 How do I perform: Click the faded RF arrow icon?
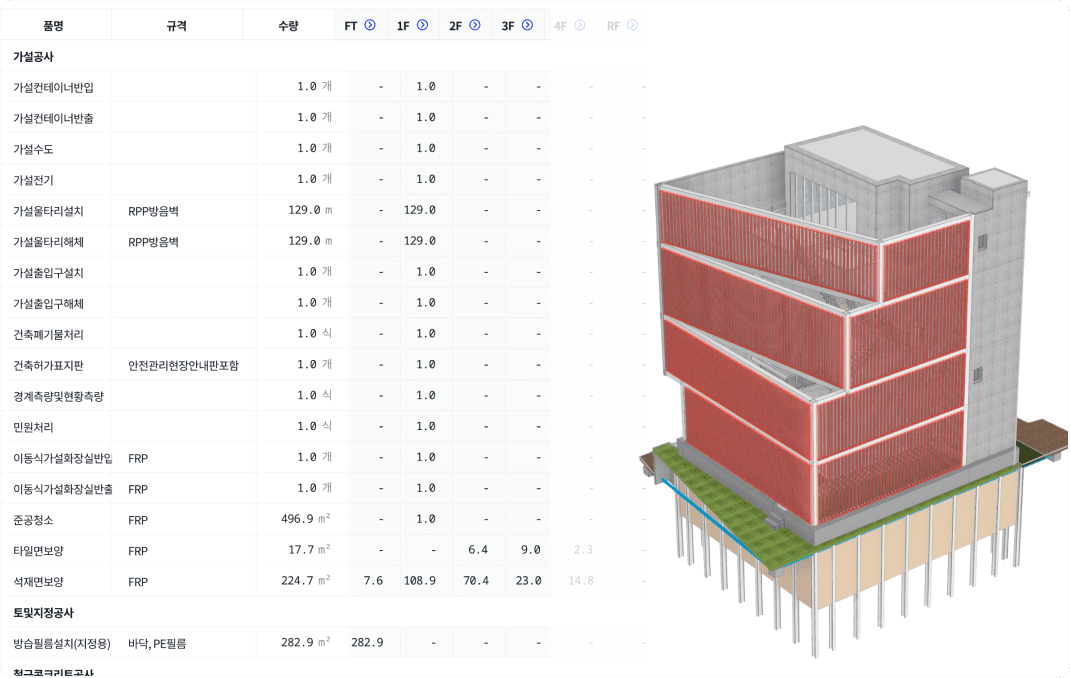tap(632, 26)
